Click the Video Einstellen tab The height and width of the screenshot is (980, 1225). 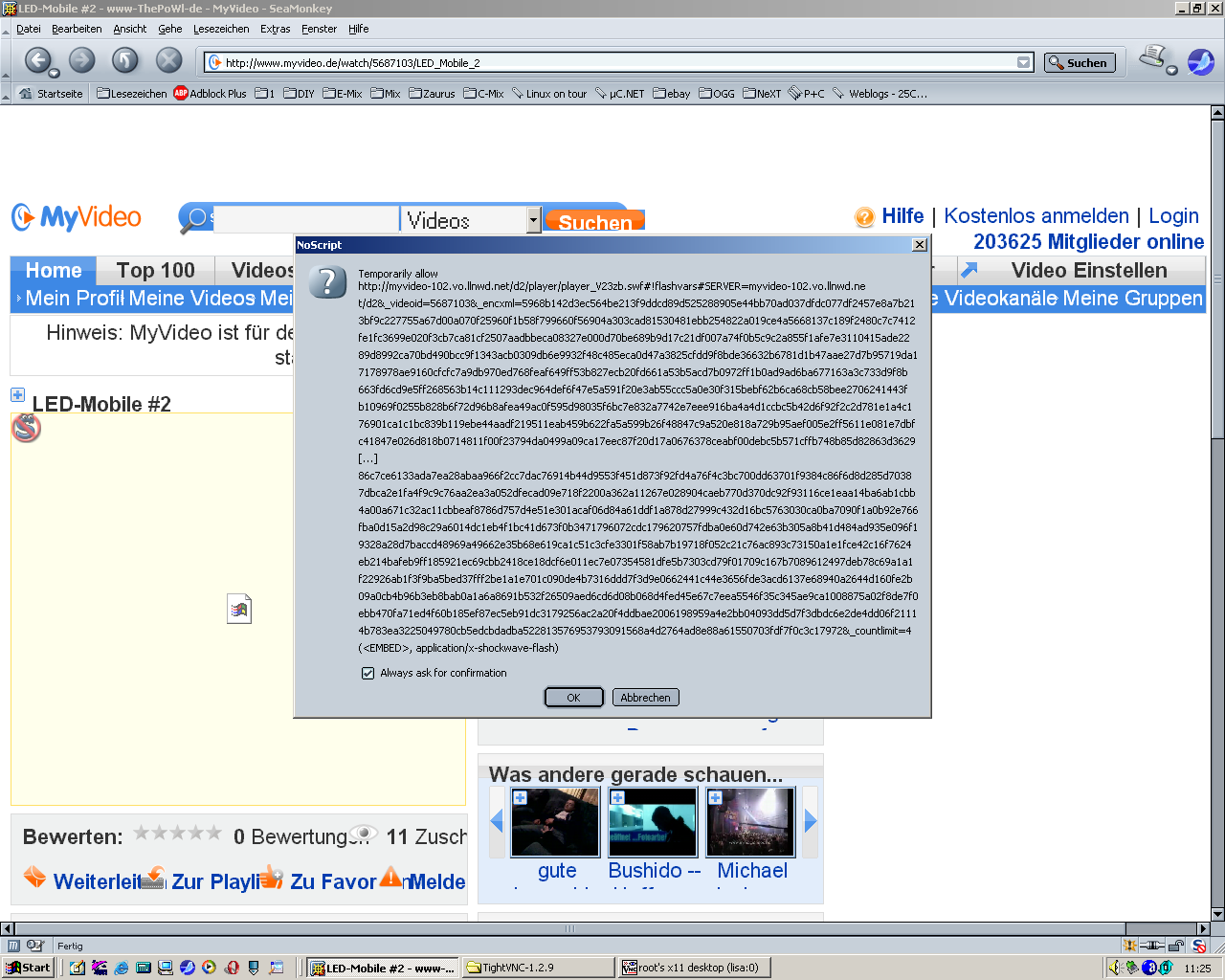1089,270
